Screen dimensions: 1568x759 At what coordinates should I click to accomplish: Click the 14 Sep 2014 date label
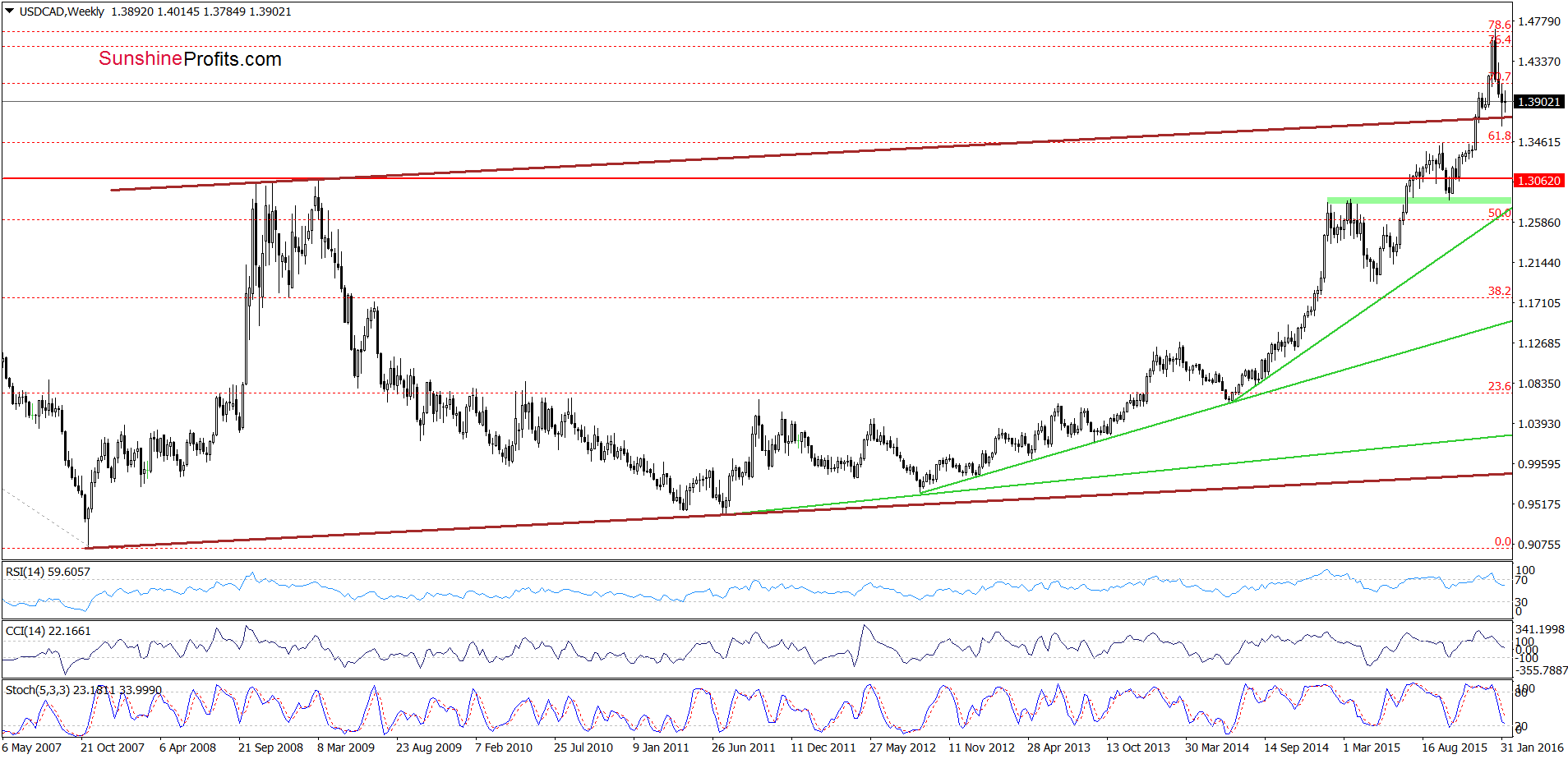pyautogui.click(x=1296, y=747)
